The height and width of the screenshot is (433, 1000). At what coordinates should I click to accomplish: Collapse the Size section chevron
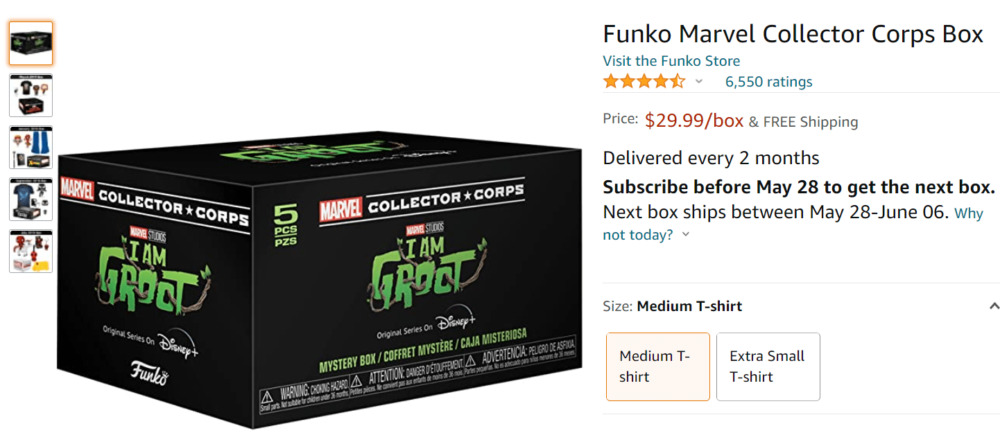click(993, 307)
